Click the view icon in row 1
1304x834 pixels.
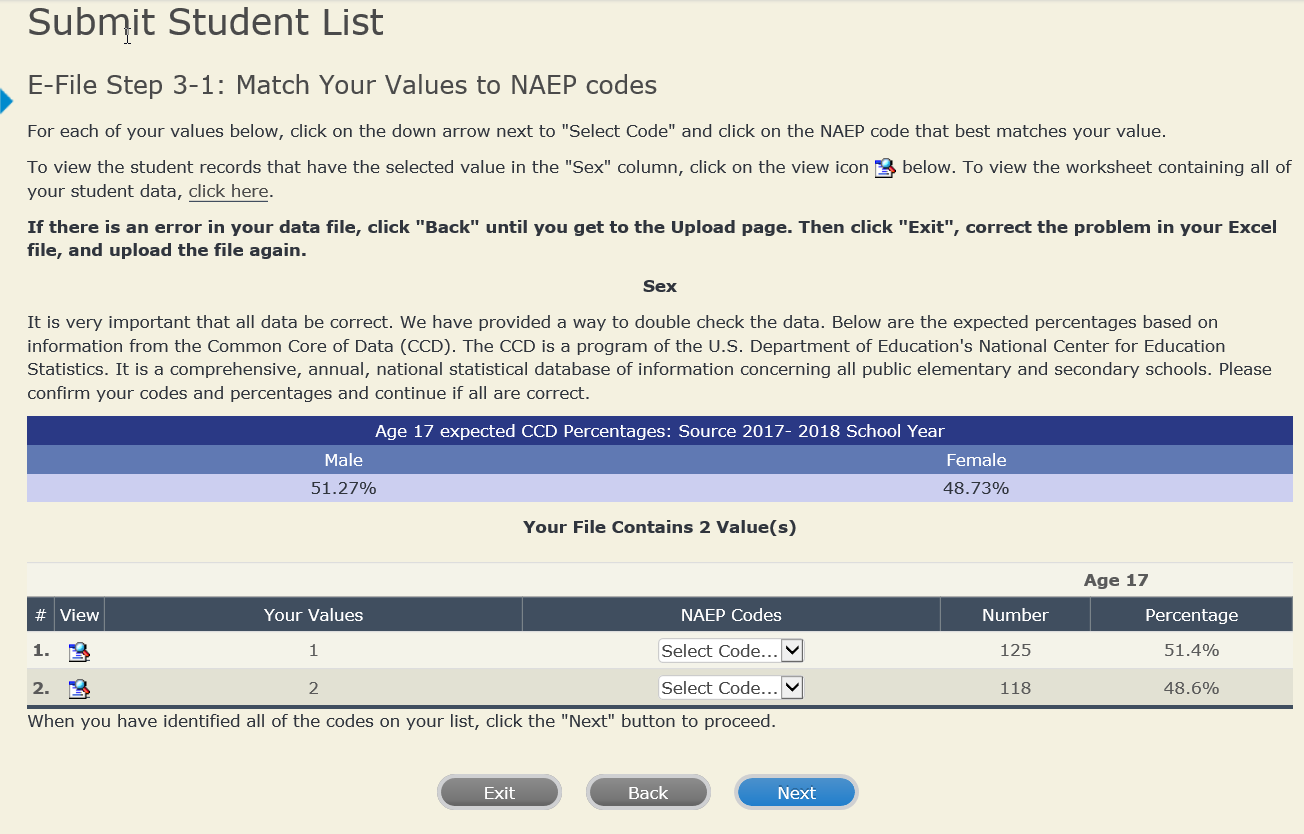[x=79, y=652]
